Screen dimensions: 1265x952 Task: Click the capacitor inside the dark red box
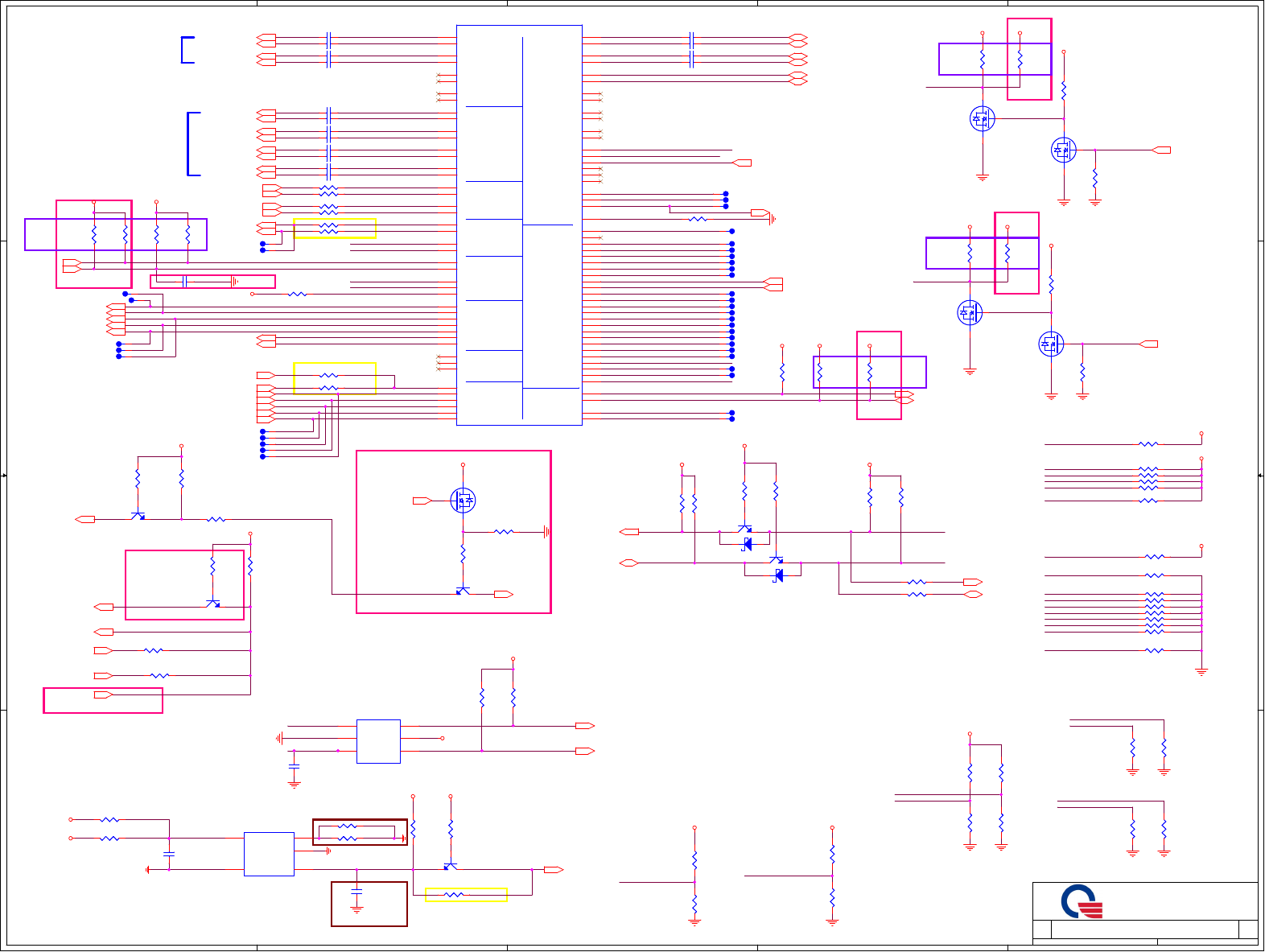[356, 891]
